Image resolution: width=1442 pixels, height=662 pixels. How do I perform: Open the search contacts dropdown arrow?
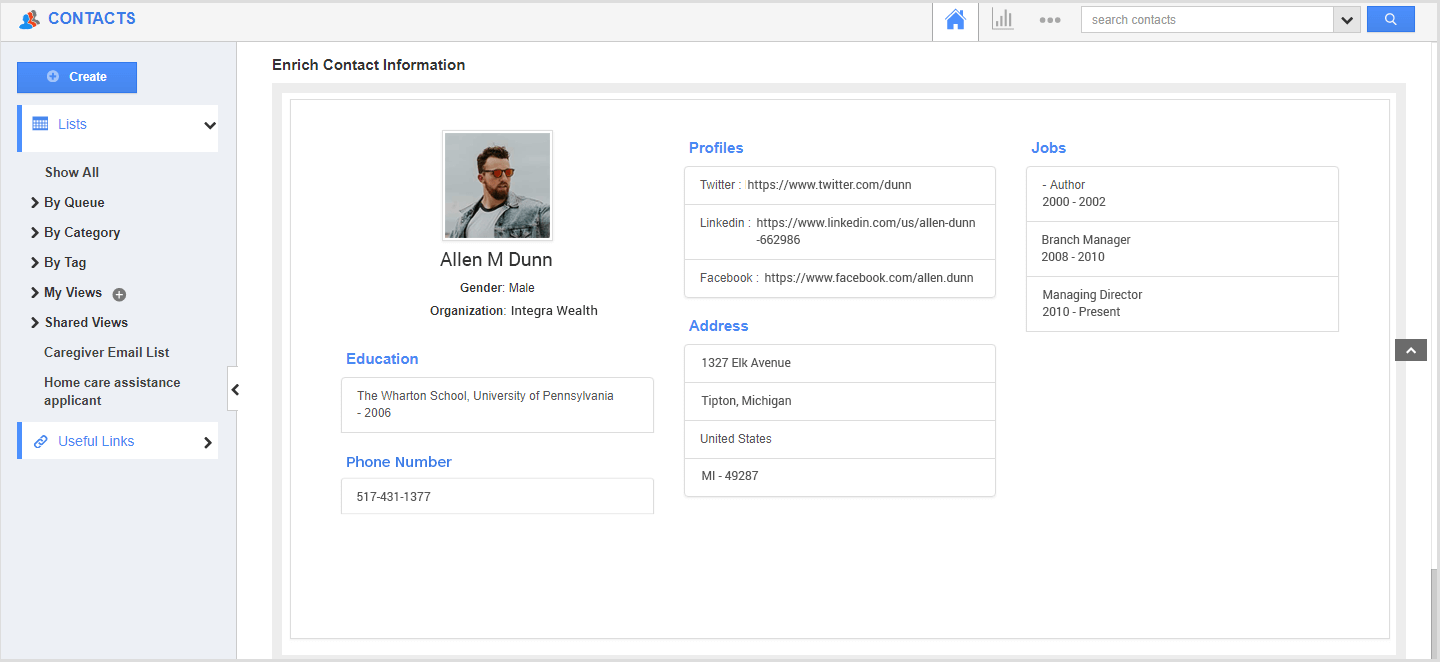(x=1346, y=20)
